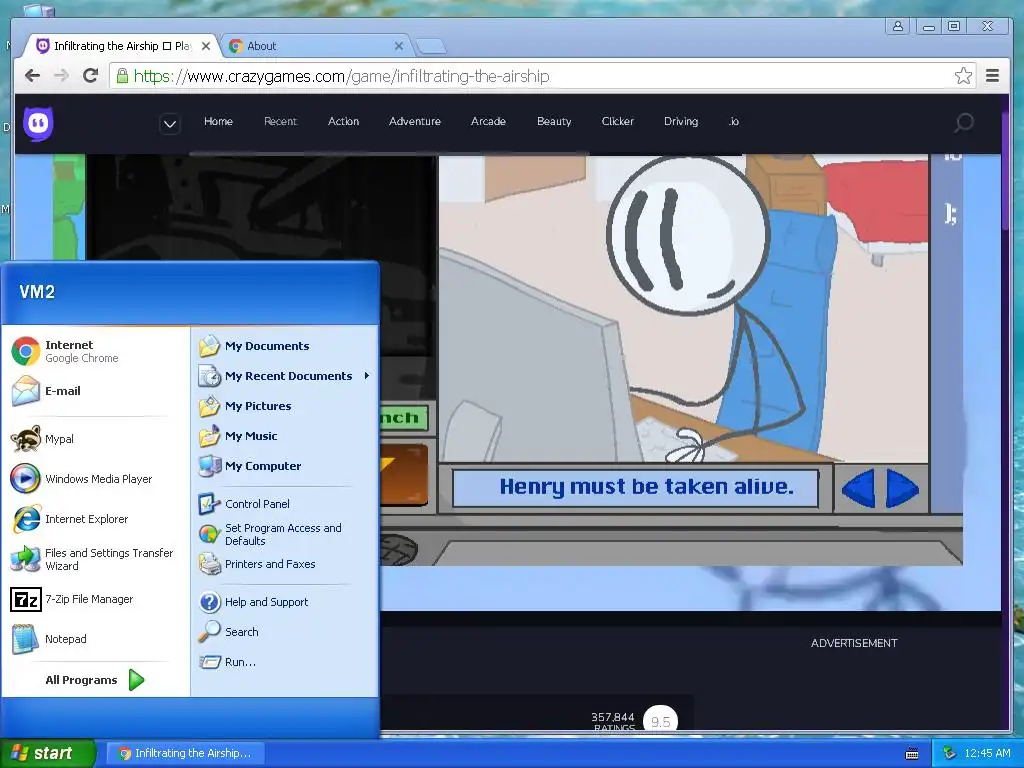Click system tray clock 12:45 AM

[987, 753]
